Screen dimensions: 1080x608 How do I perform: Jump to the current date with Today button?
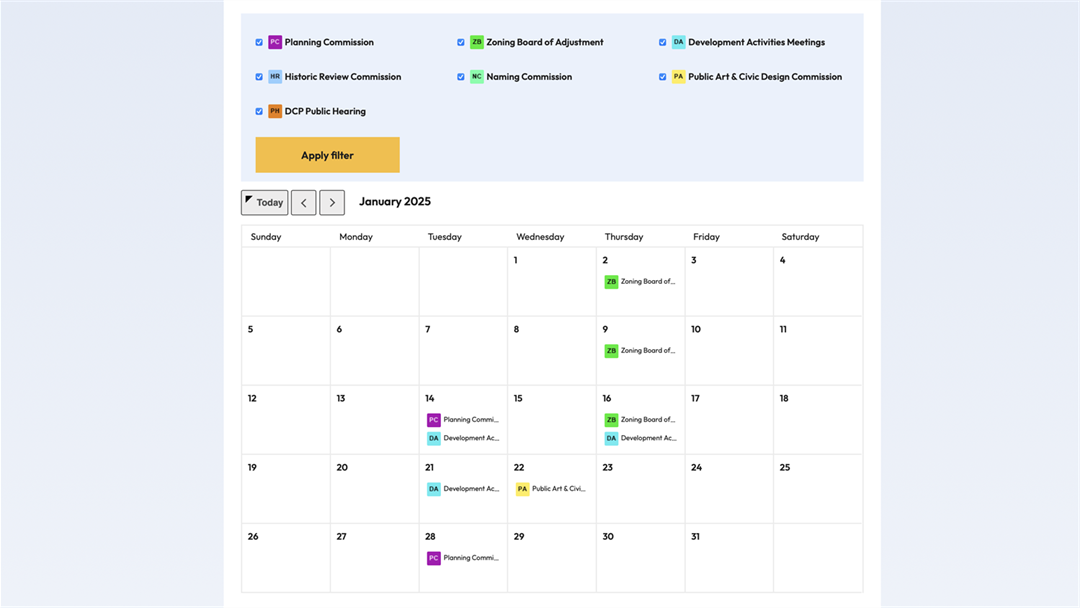pos(265,203)
